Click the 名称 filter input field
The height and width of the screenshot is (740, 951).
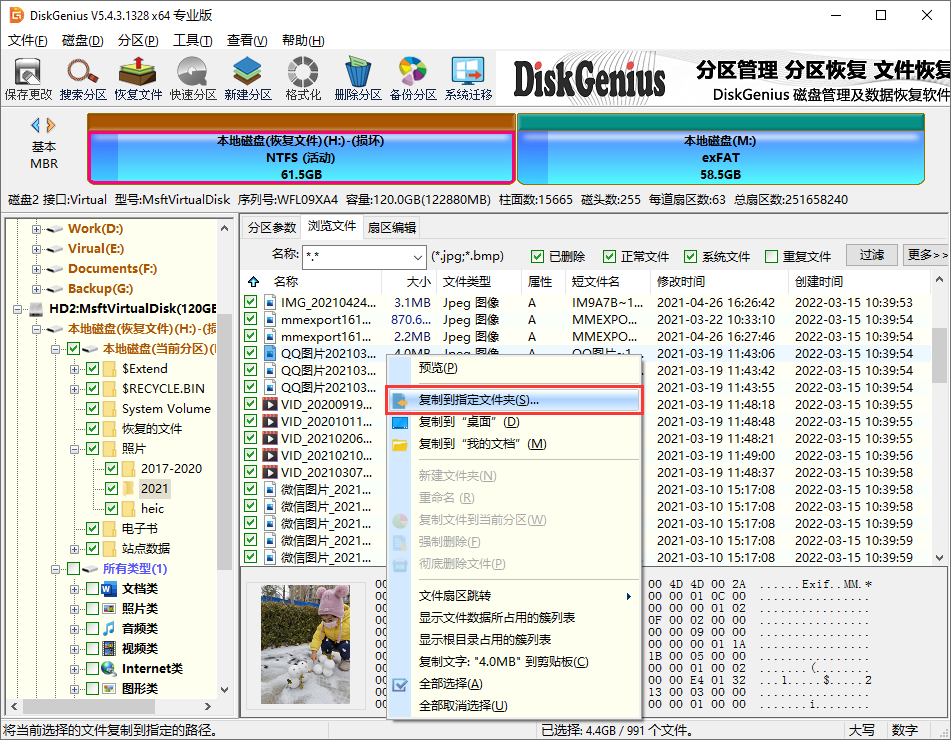(x=357, y=257)
